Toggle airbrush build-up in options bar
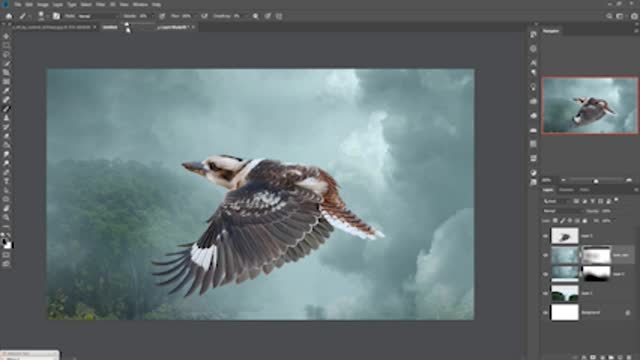This screenshot has width=640, height=360. point(204,16)
